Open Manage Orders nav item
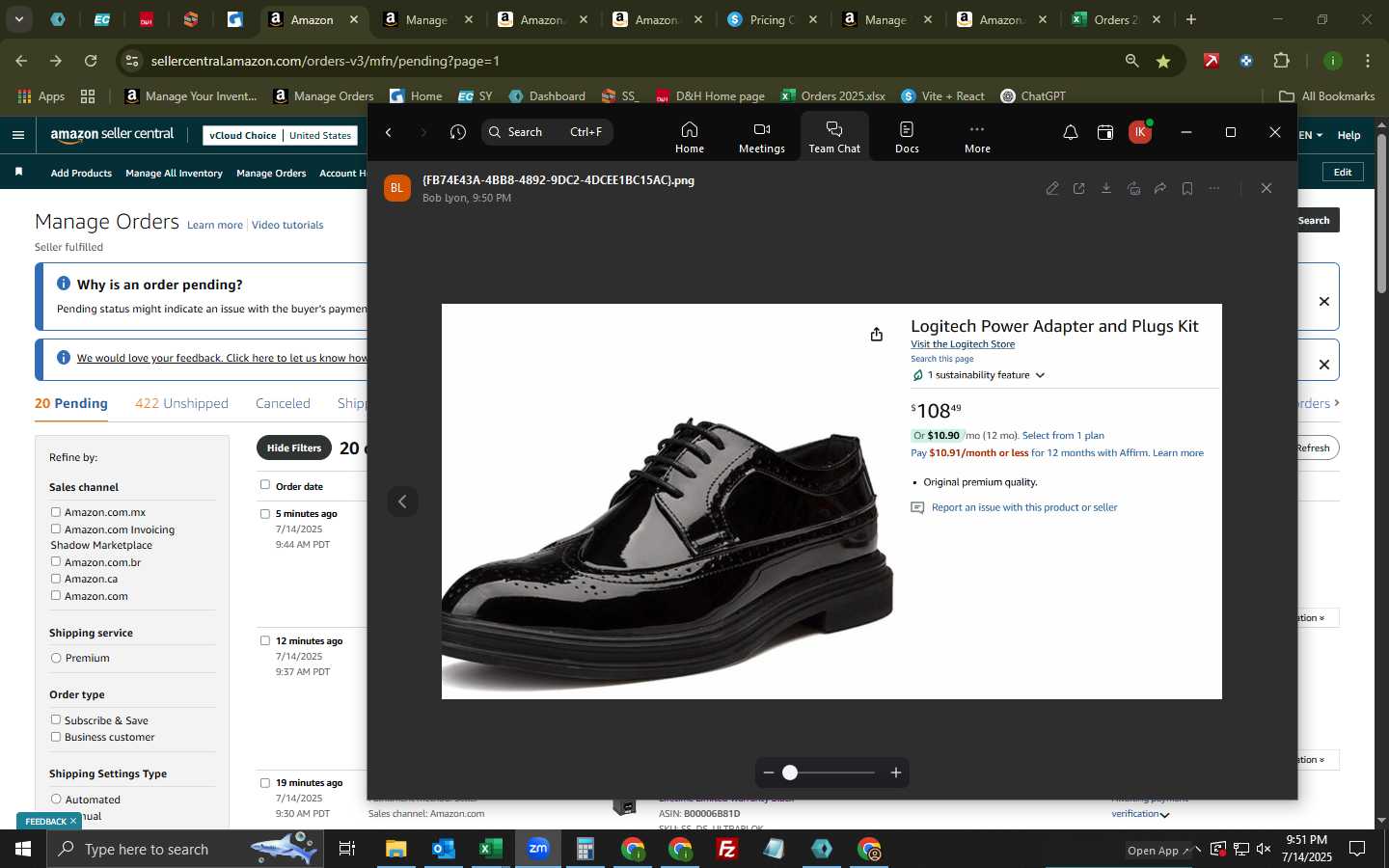 coord(271,174)
